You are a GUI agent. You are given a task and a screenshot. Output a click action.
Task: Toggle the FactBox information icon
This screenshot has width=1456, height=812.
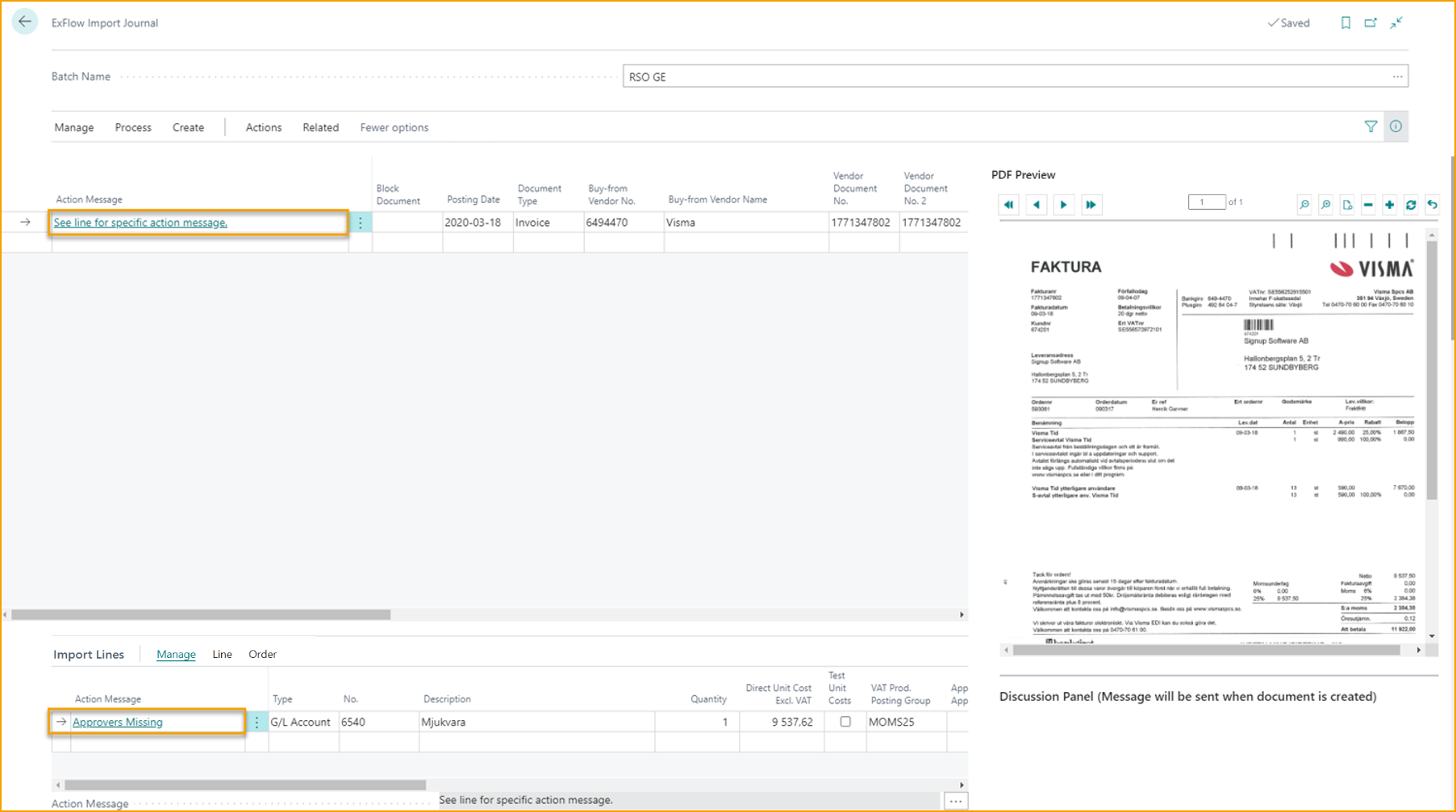tap(1396, 127)
